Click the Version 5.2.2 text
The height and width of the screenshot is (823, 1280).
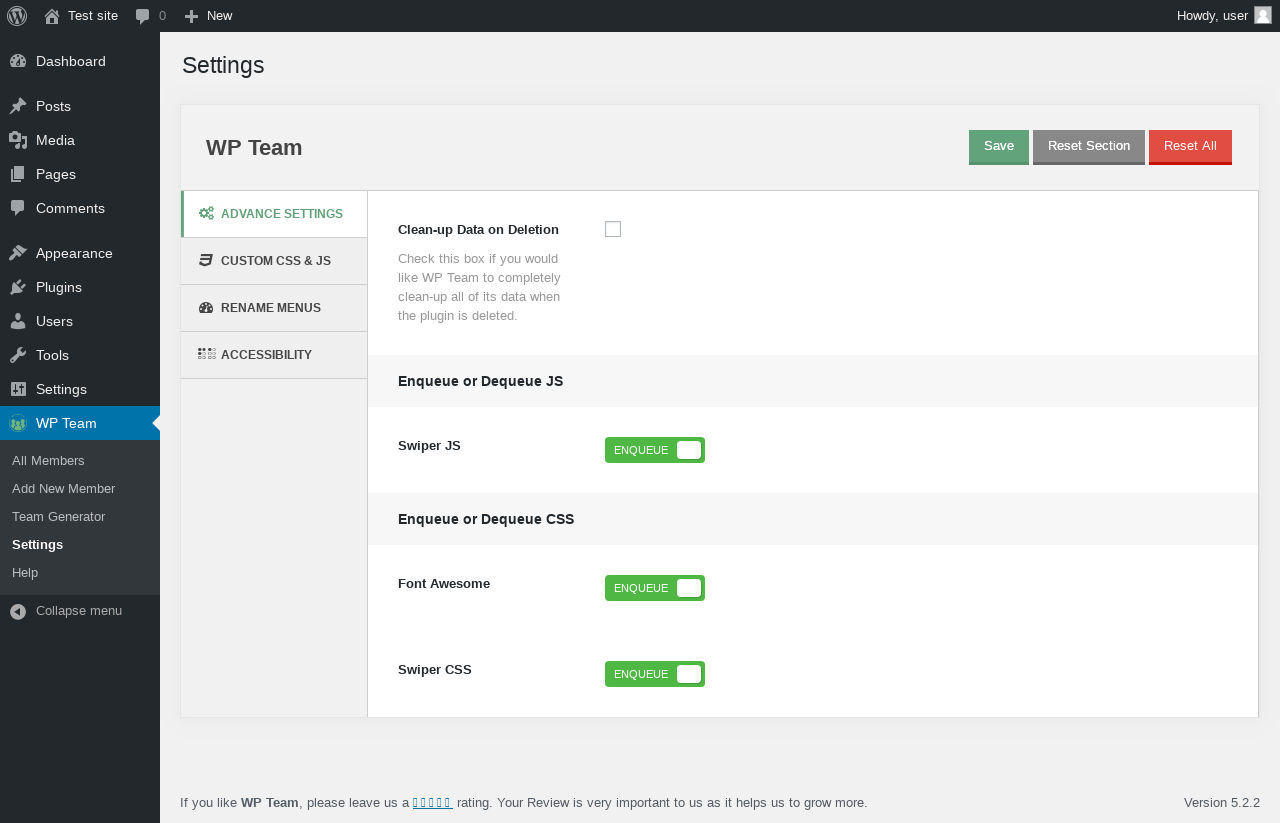(1222, 802)
